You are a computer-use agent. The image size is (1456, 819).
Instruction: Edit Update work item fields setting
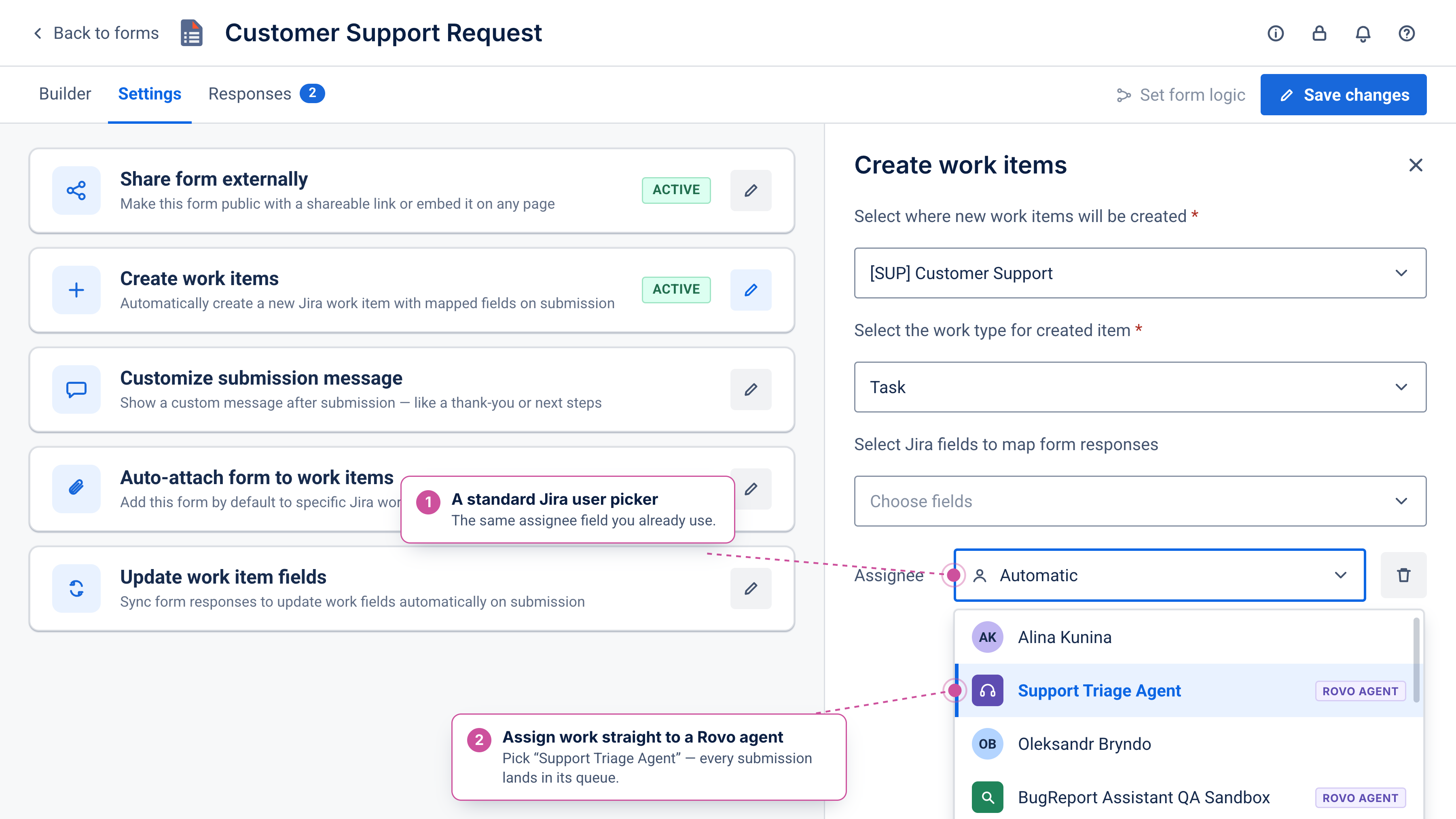tap(751, 588)
